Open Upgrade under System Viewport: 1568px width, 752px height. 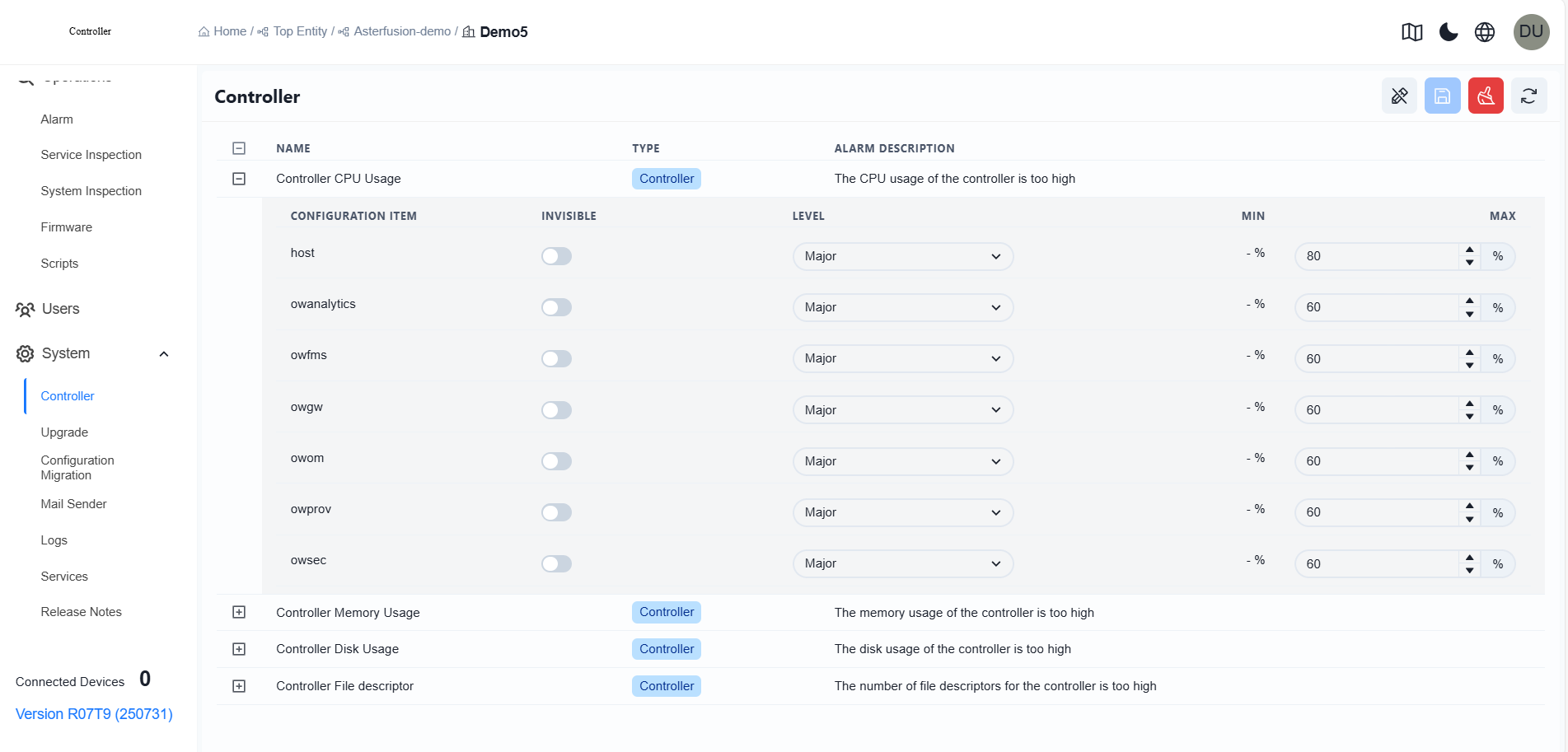click(x=64, y=432)
